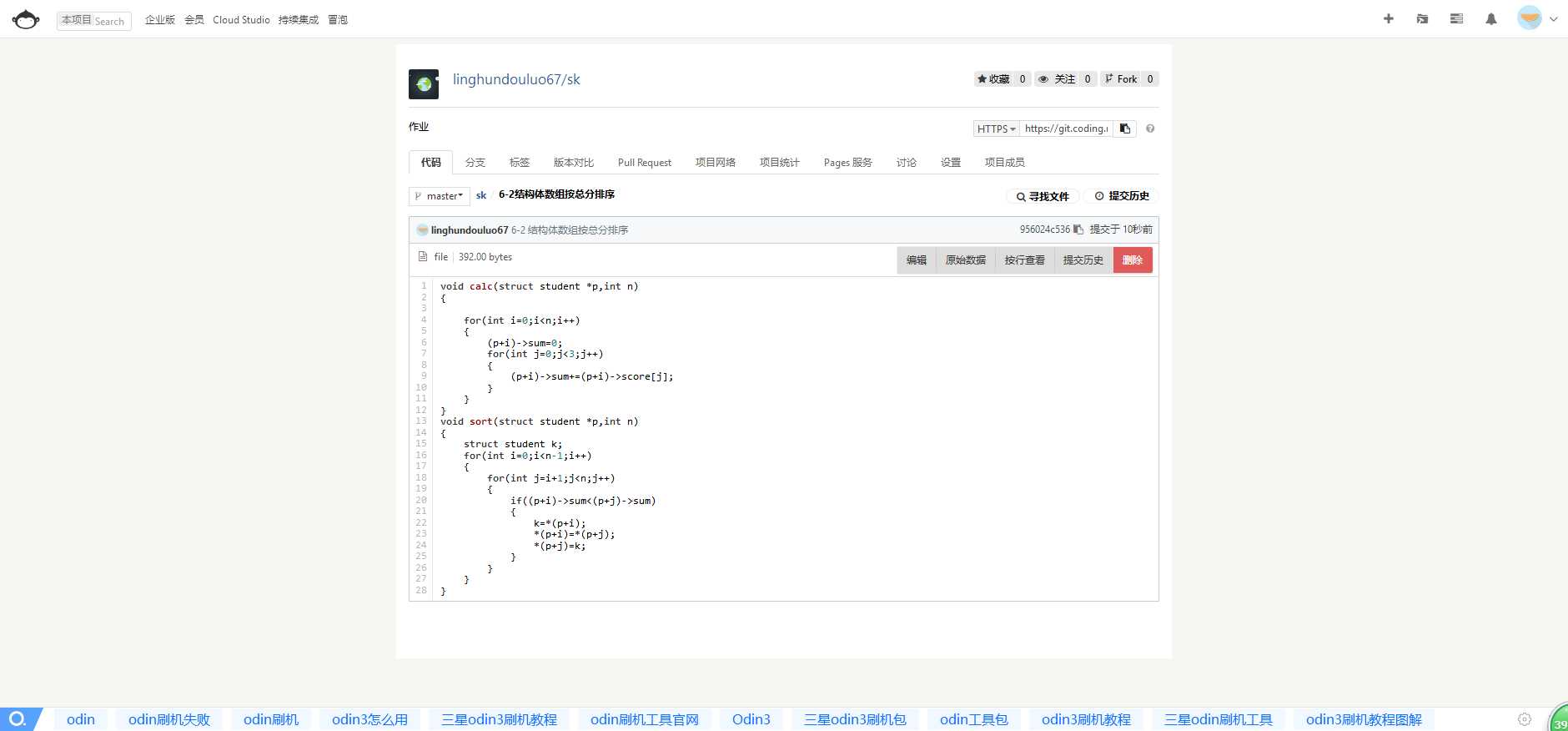The height and width of the screenshot is (731, 1568).
Task: Open the 项目网络 tab
Action: [716, 163]
